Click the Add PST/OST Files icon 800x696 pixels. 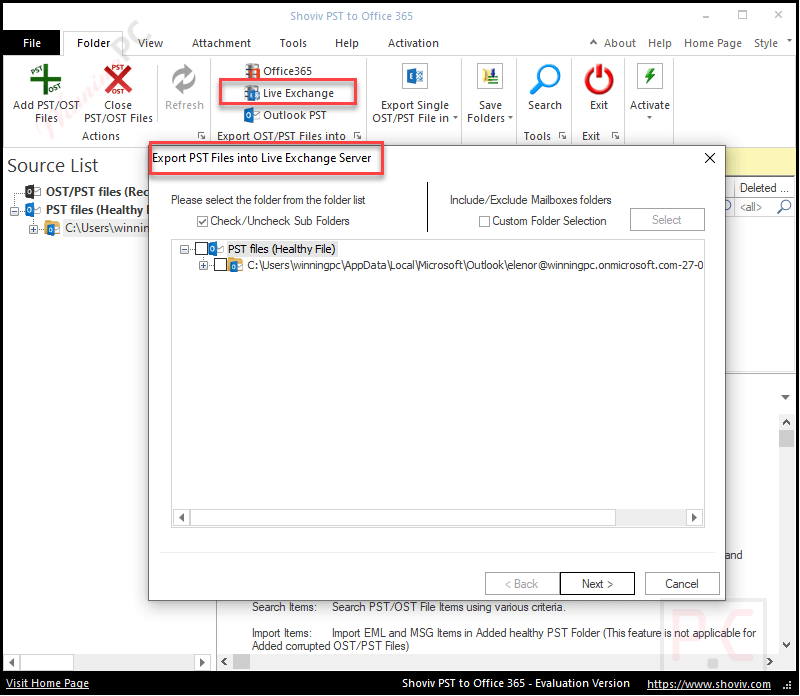pos(45,79)
